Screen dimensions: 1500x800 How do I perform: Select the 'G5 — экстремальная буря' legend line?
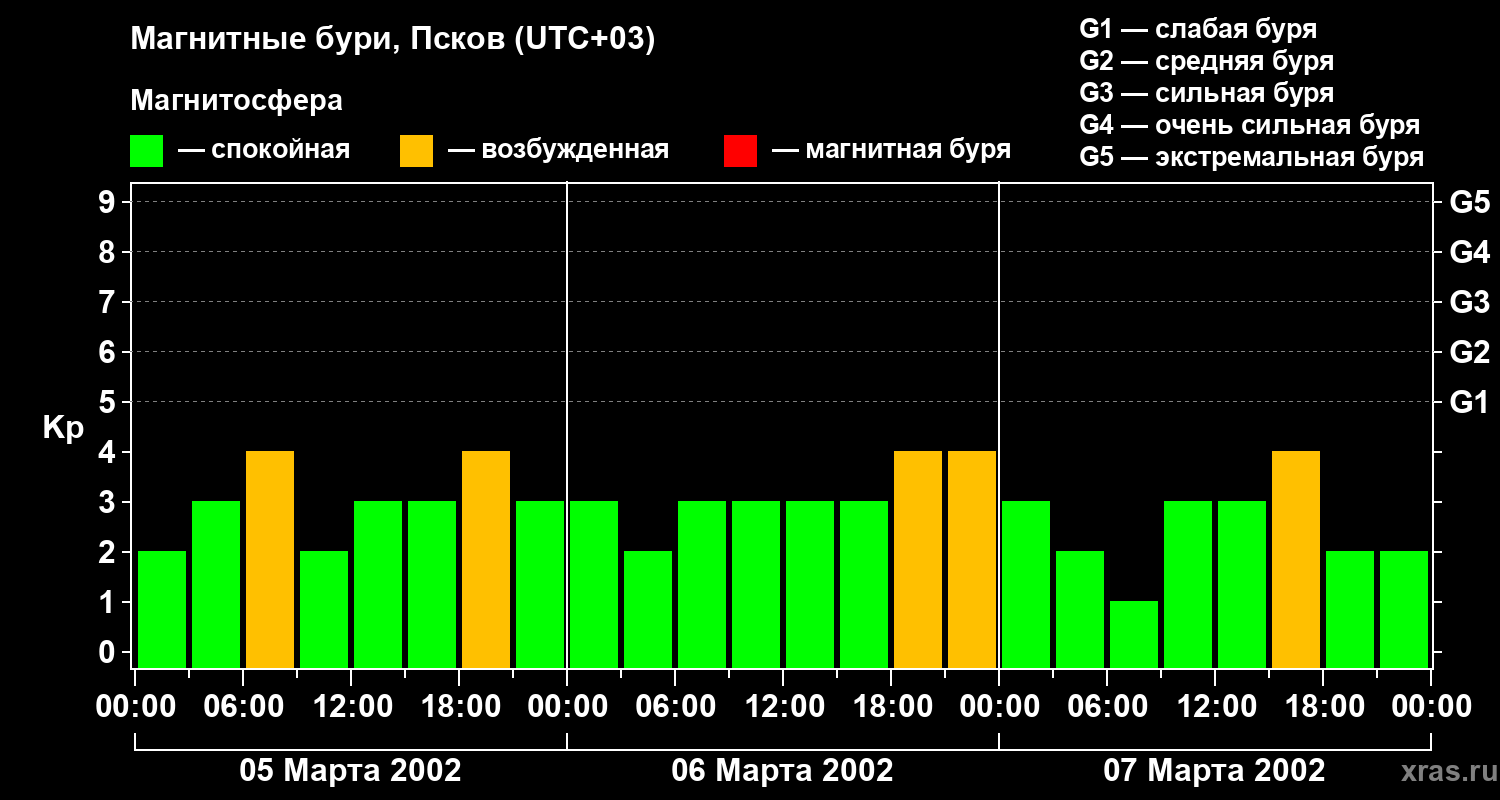(1251, 158)
